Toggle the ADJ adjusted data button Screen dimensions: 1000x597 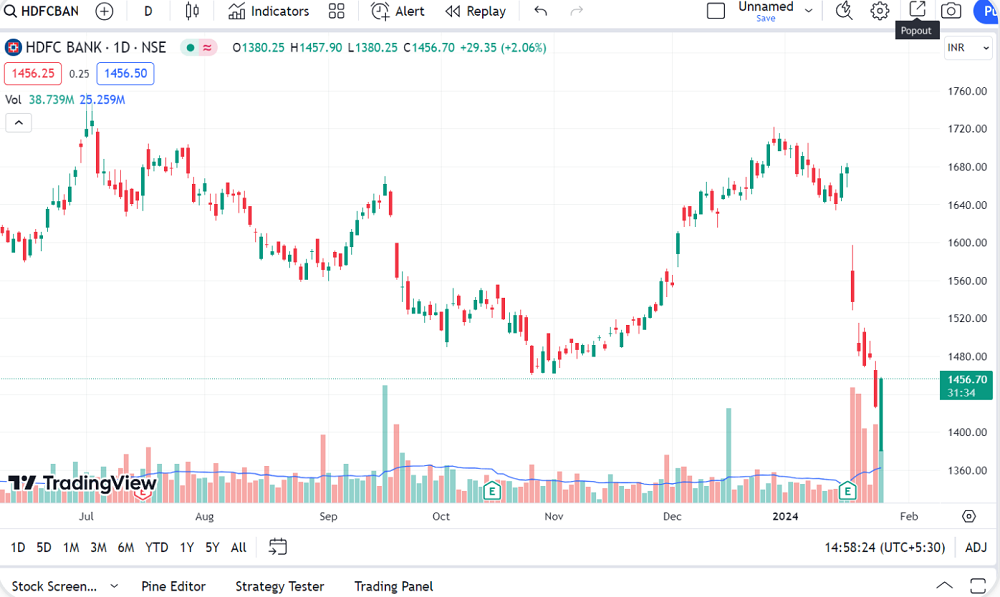click(976, 547)
